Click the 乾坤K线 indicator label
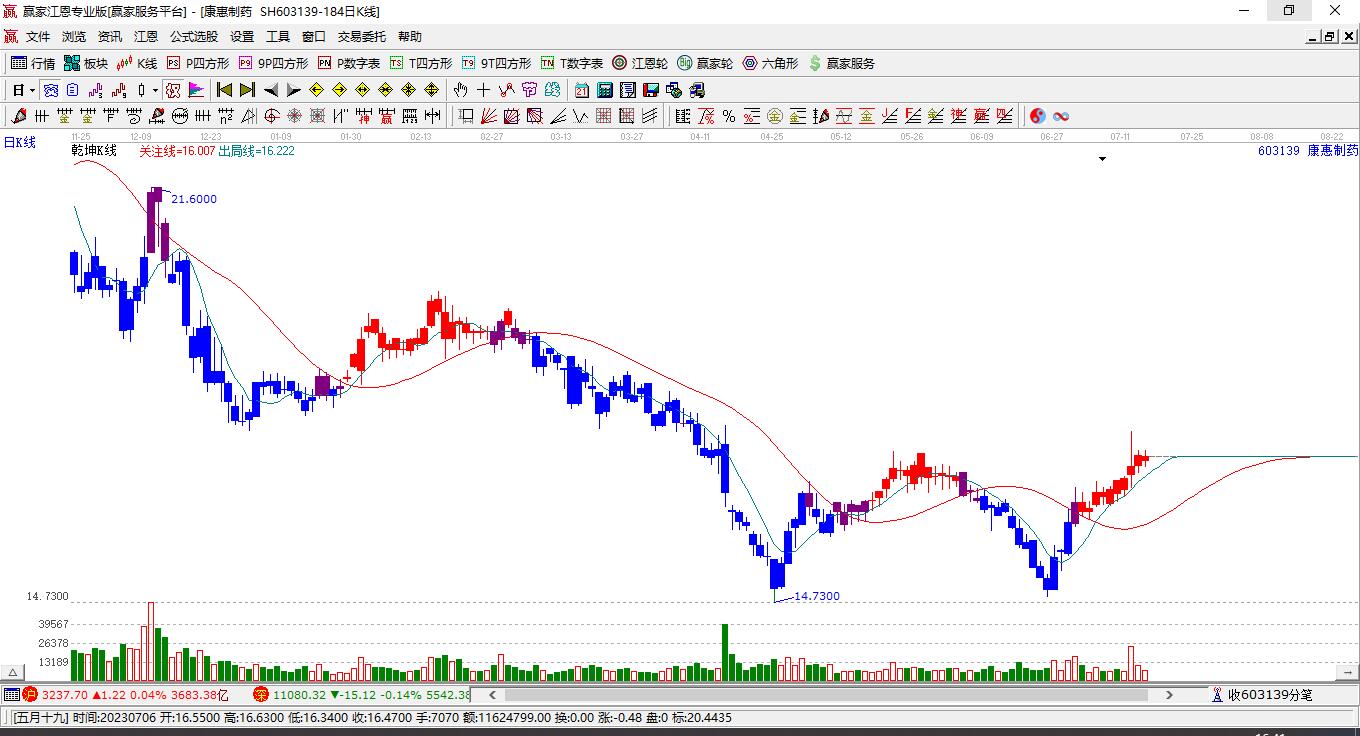This screenshot has width=1360, height=736. tap(94, 151)
